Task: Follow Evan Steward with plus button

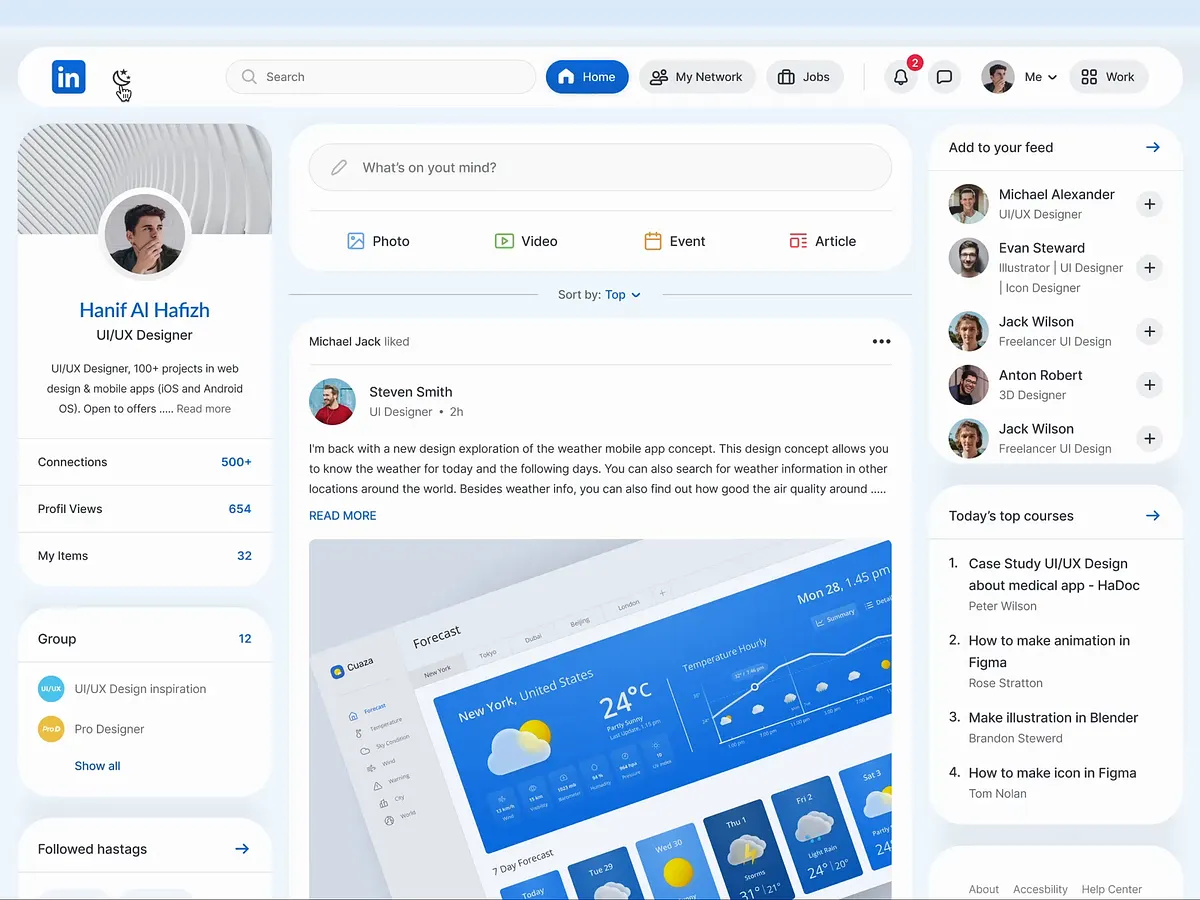Action: point(1150,268)
